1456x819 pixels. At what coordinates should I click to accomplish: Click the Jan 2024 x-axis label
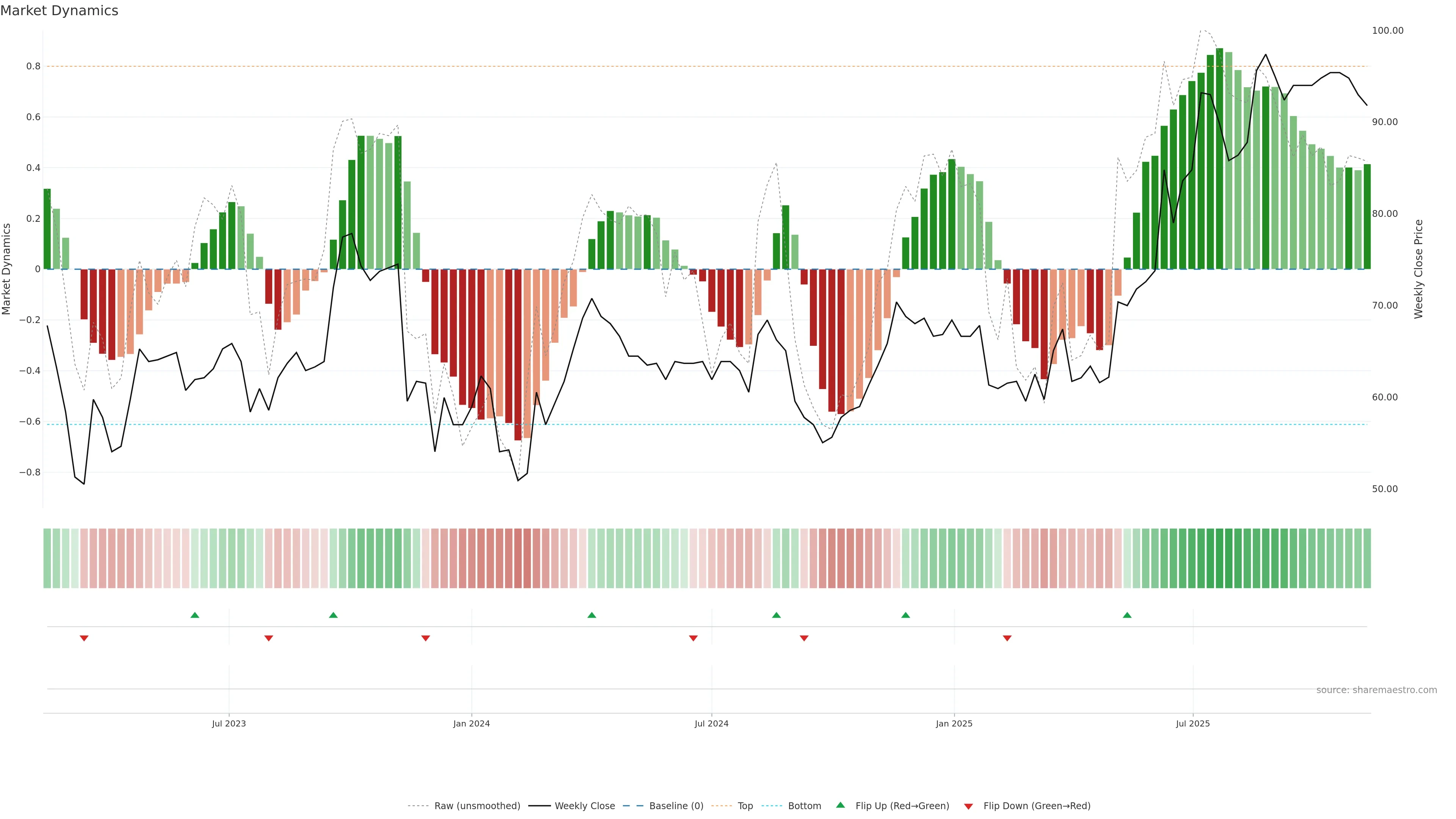click(471, 723)
